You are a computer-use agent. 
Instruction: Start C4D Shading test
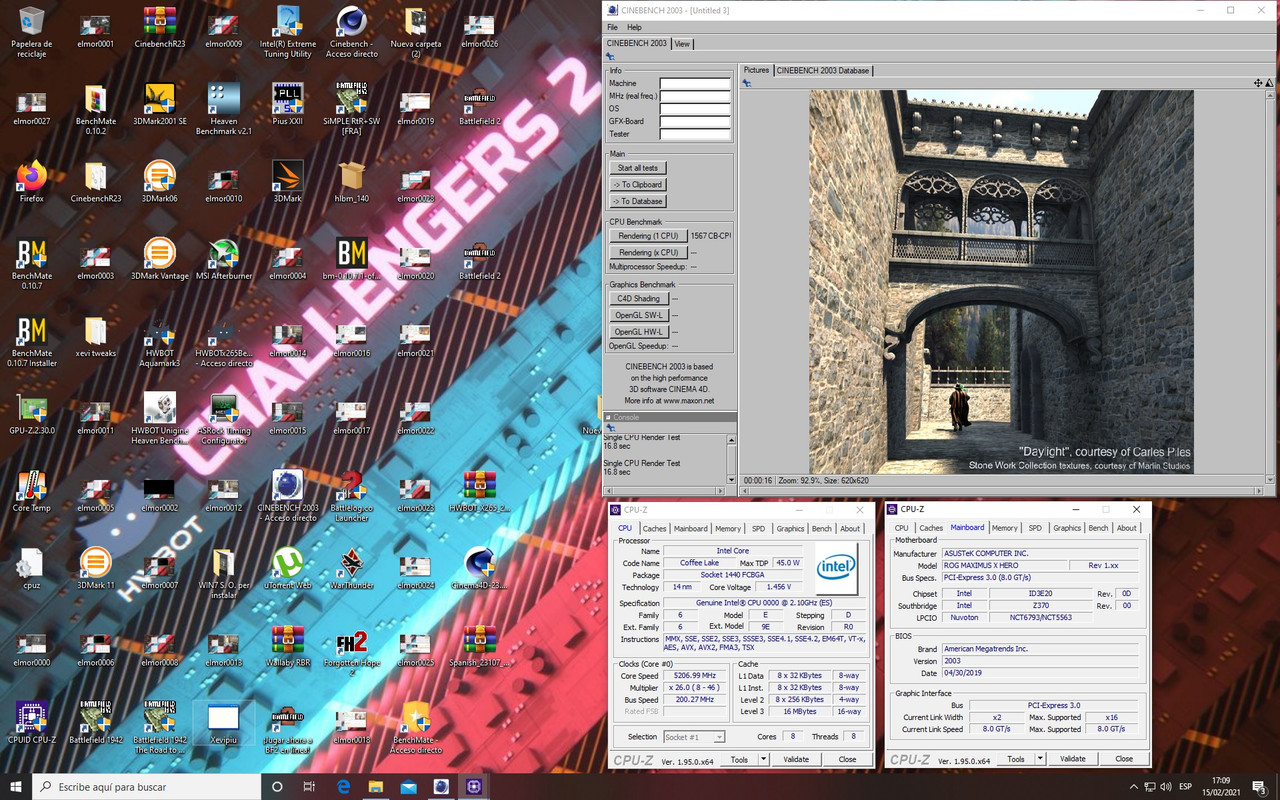[639, 299]
